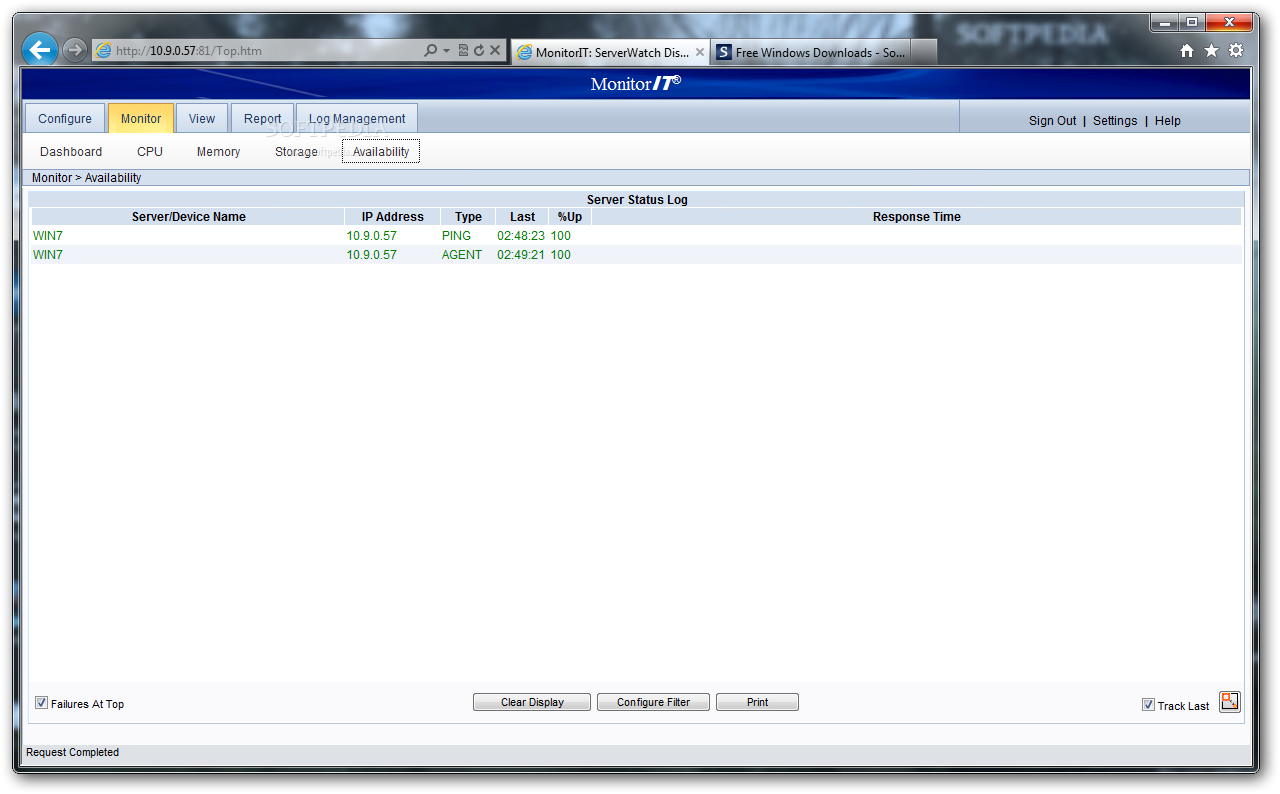Open a new blank browser tab

pos(924,52)
